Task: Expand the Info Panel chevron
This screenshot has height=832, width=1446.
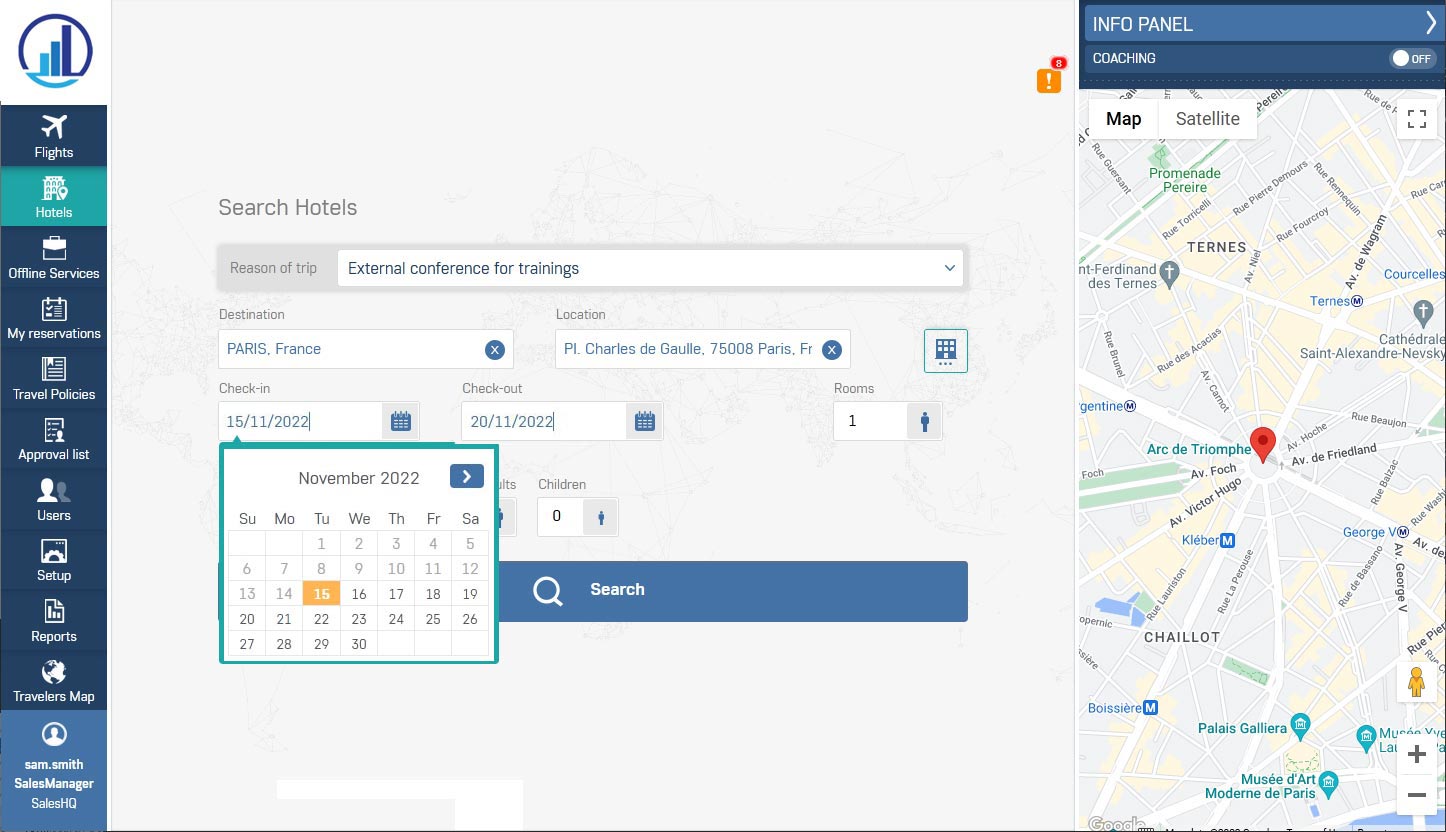Action: (x=1430, y=24)
